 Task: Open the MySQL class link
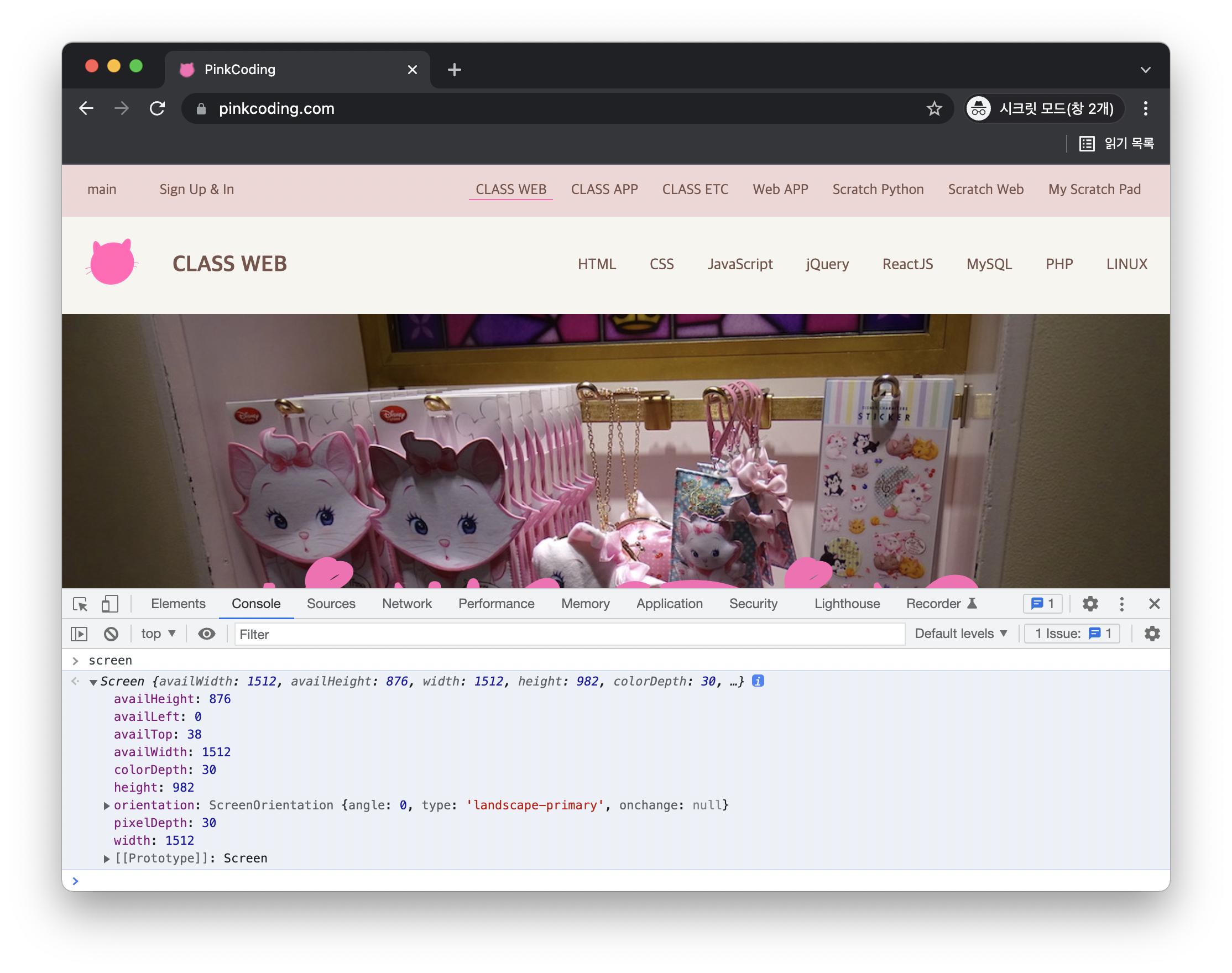coord(989,264)
